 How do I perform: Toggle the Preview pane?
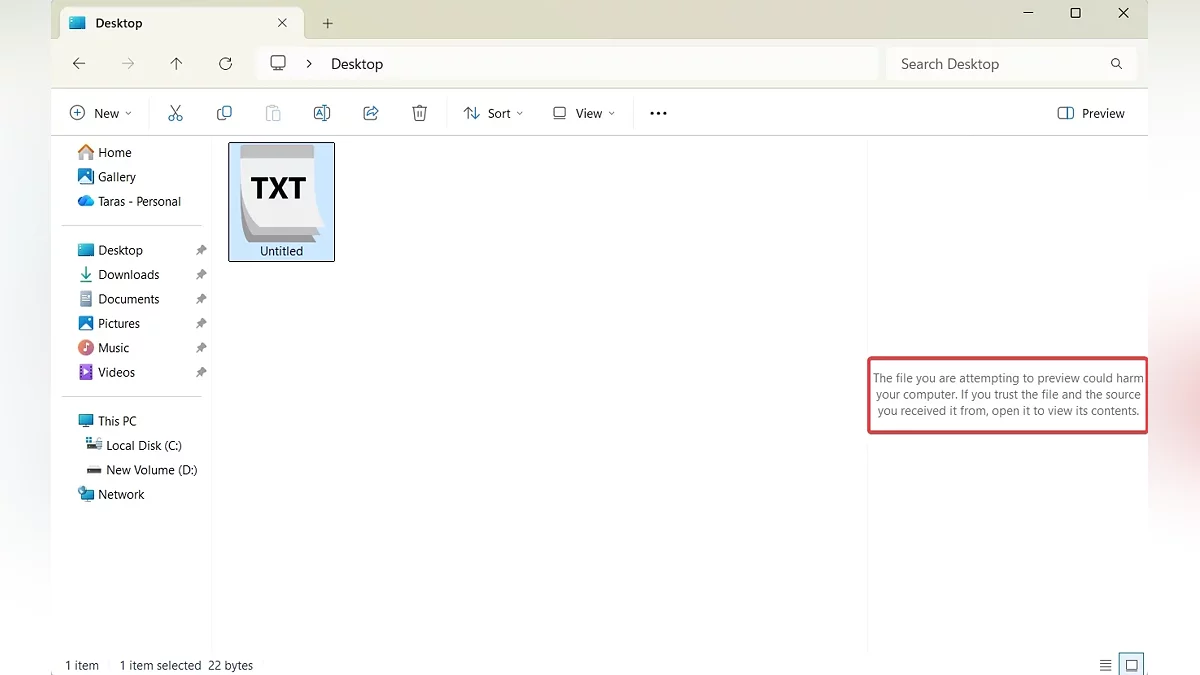point(1091,113)
